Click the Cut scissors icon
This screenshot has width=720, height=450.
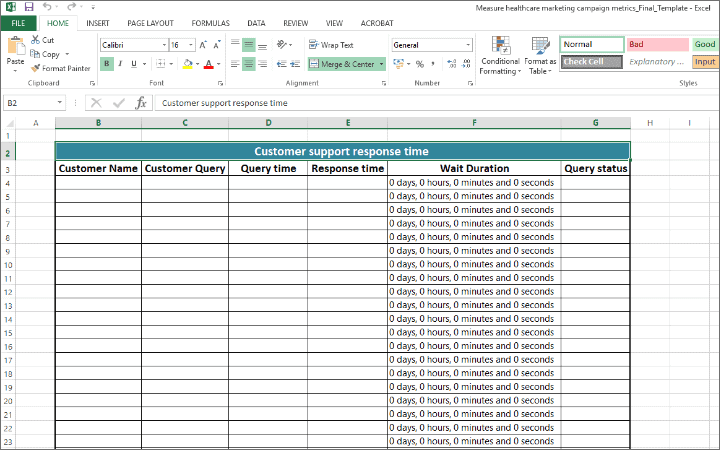coord(36,40)
